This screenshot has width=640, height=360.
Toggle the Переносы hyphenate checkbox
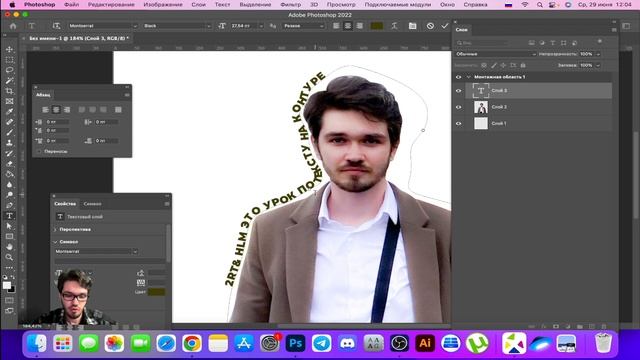pos(39,151)
